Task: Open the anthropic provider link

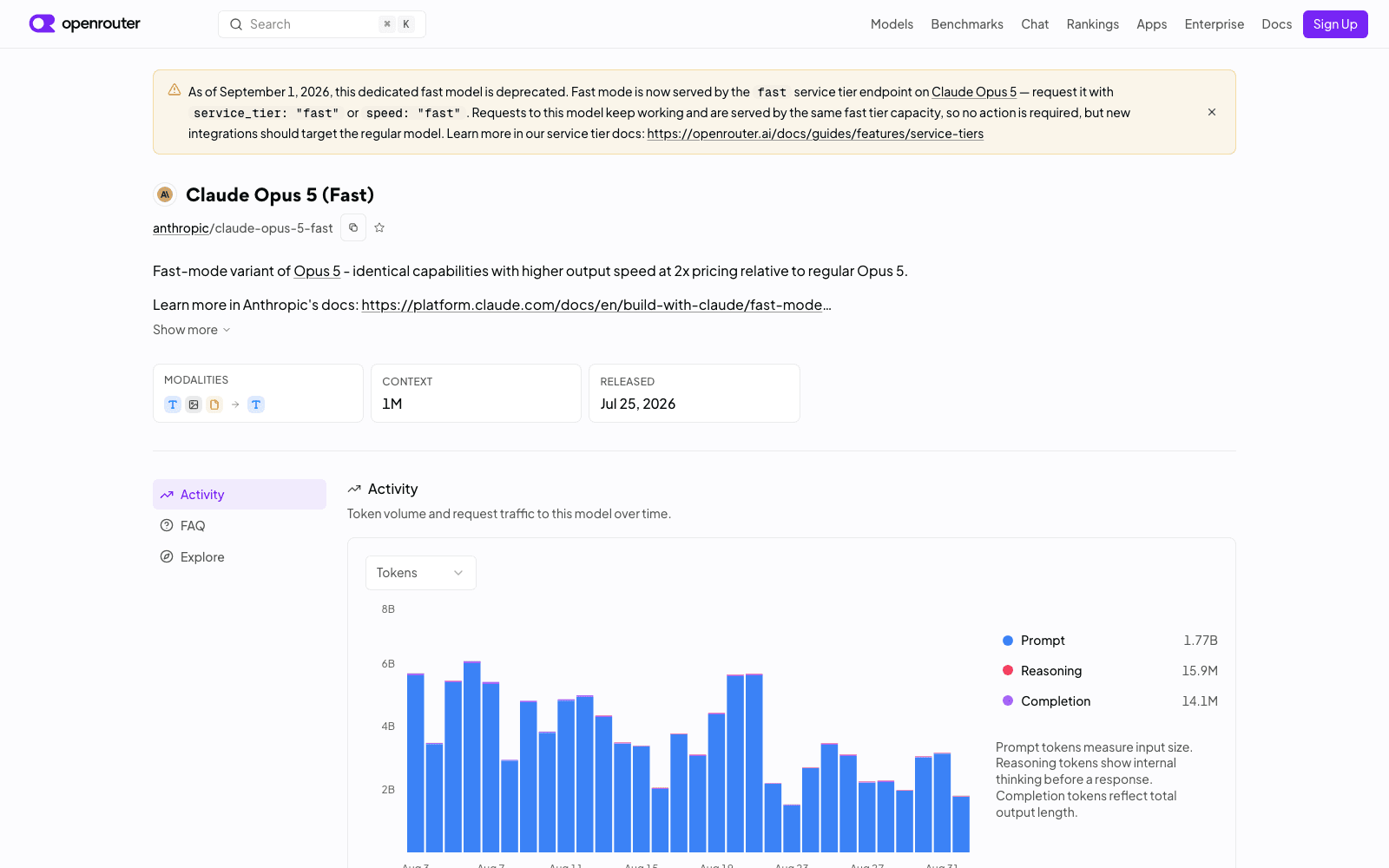Action: click(x=181, y=228)
